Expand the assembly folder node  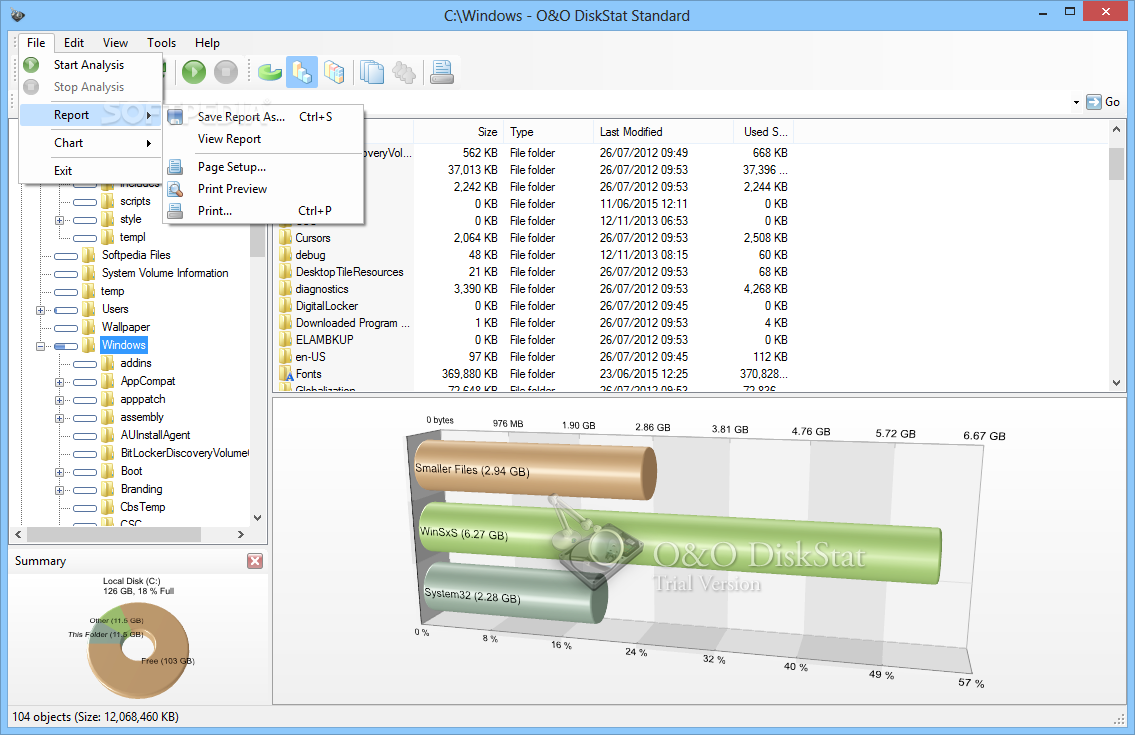(59, 419)
